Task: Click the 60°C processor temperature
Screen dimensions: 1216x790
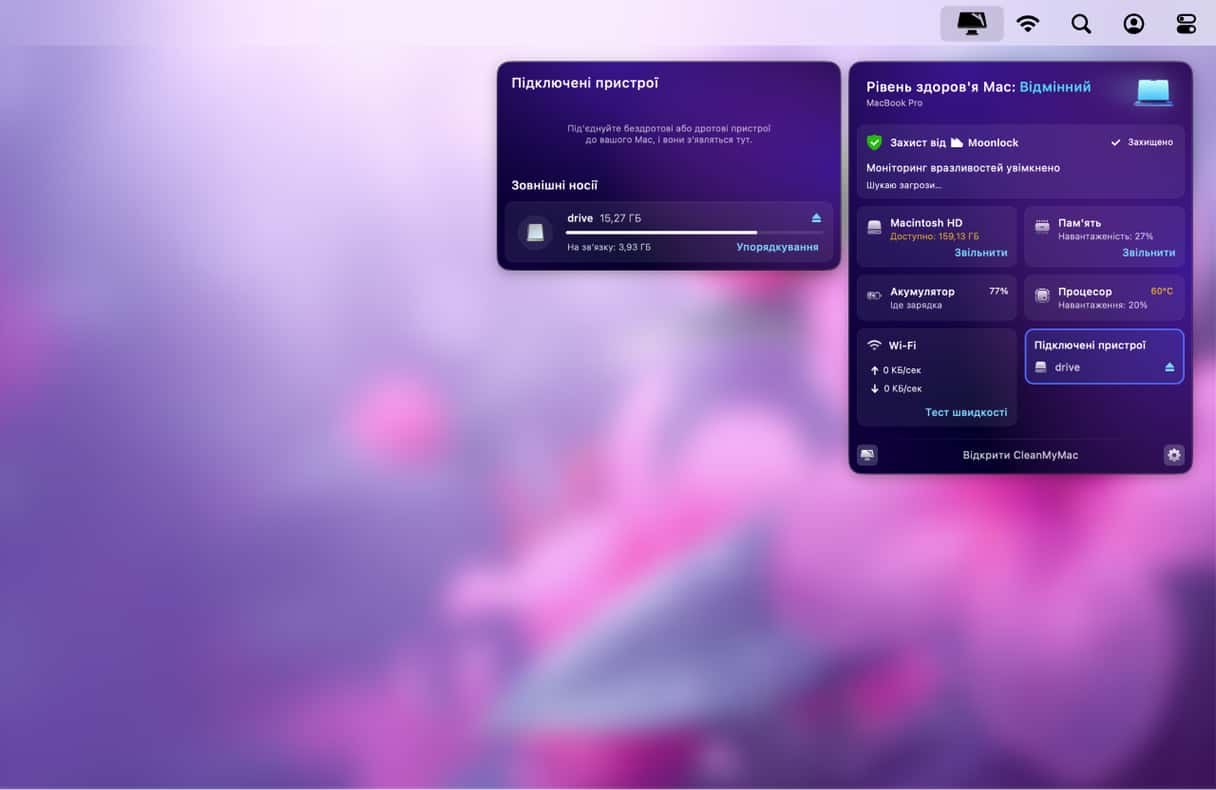Action: (1162, 291)
